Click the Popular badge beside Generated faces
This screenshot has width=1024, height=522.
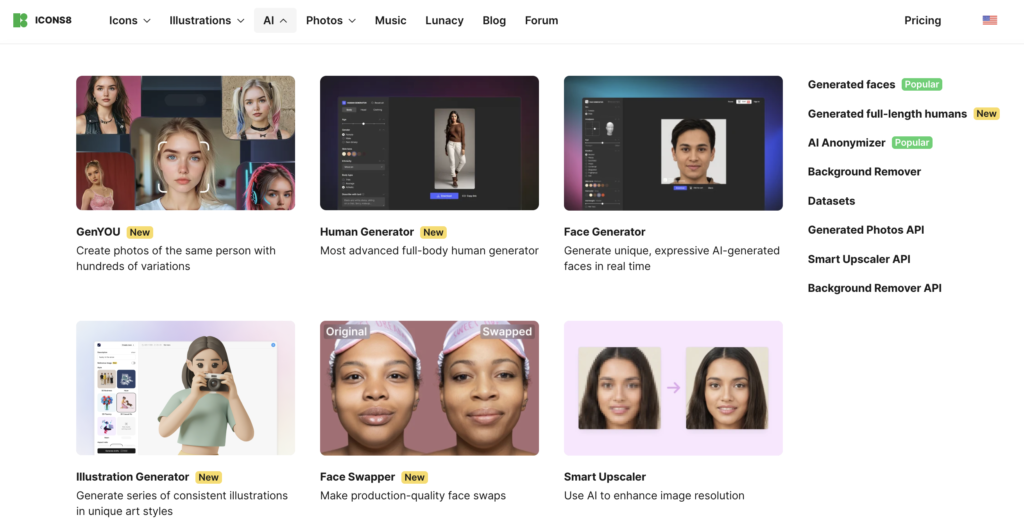921,84
